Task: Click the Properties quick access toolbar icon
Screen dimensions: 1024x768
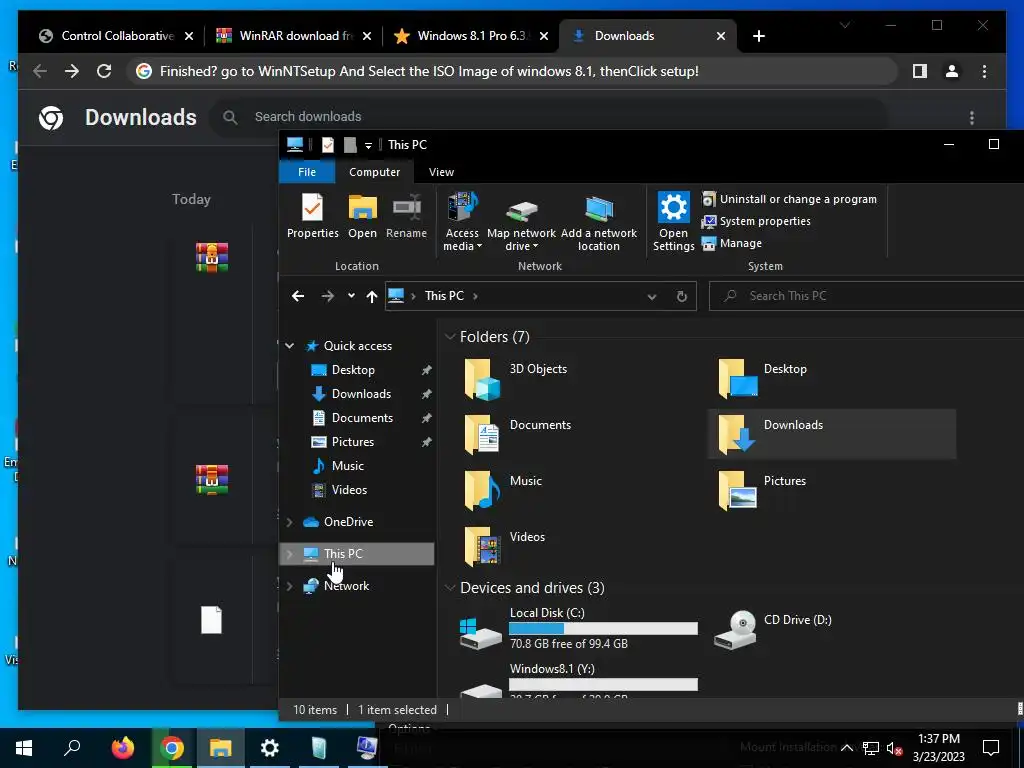Action: point(328,145)
